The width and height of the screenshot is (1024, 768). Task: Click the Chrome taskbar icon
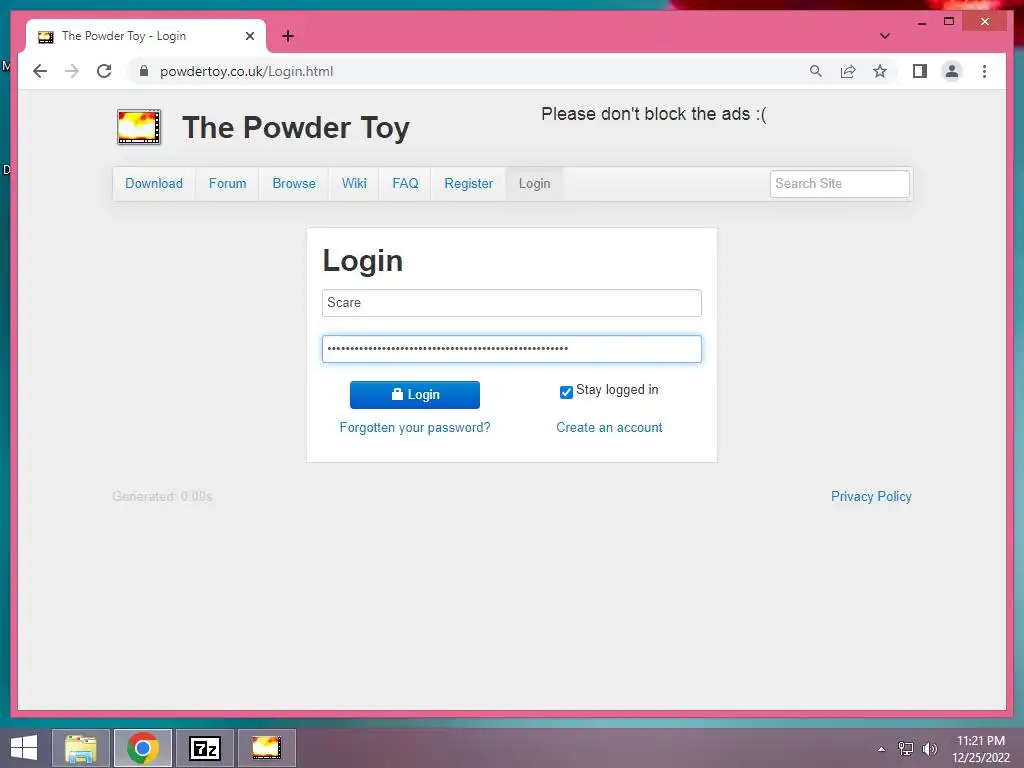tap(143, 748)
